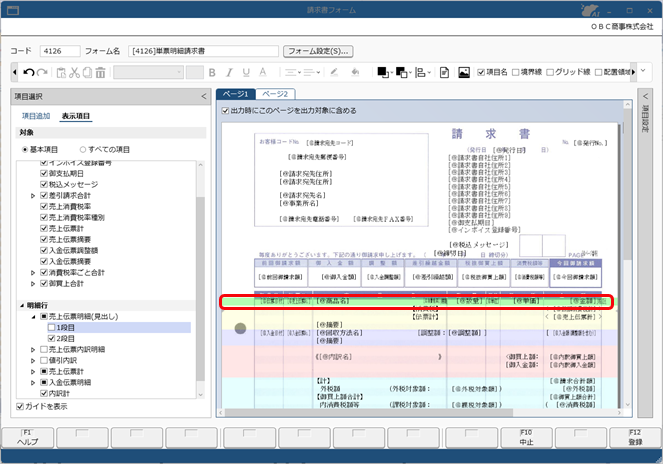Change the font color (A icon)
664x464 pixels.
pos(263,72)
